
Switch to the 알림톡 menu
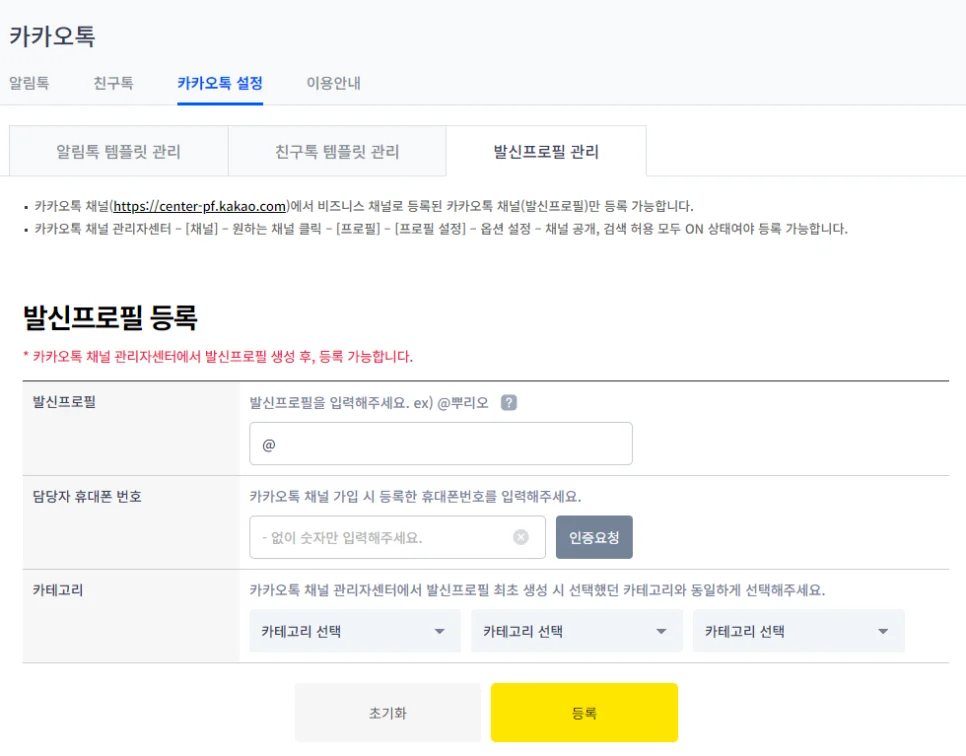coord(29,83)
